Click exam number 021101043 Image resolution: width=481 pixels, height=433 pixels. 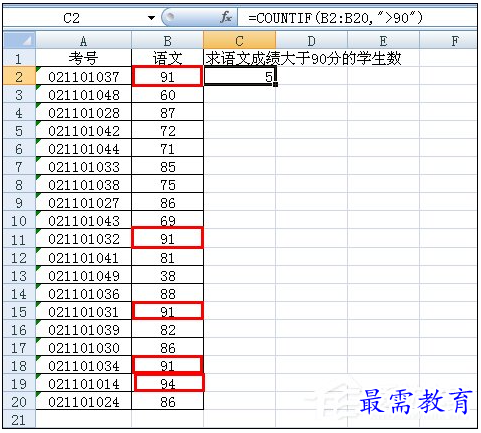coord(83,221)
